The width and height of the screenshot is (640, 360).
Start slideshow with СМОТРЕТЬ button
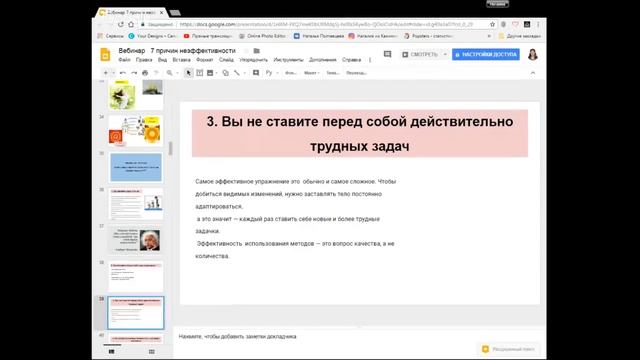tap(420, 54)
